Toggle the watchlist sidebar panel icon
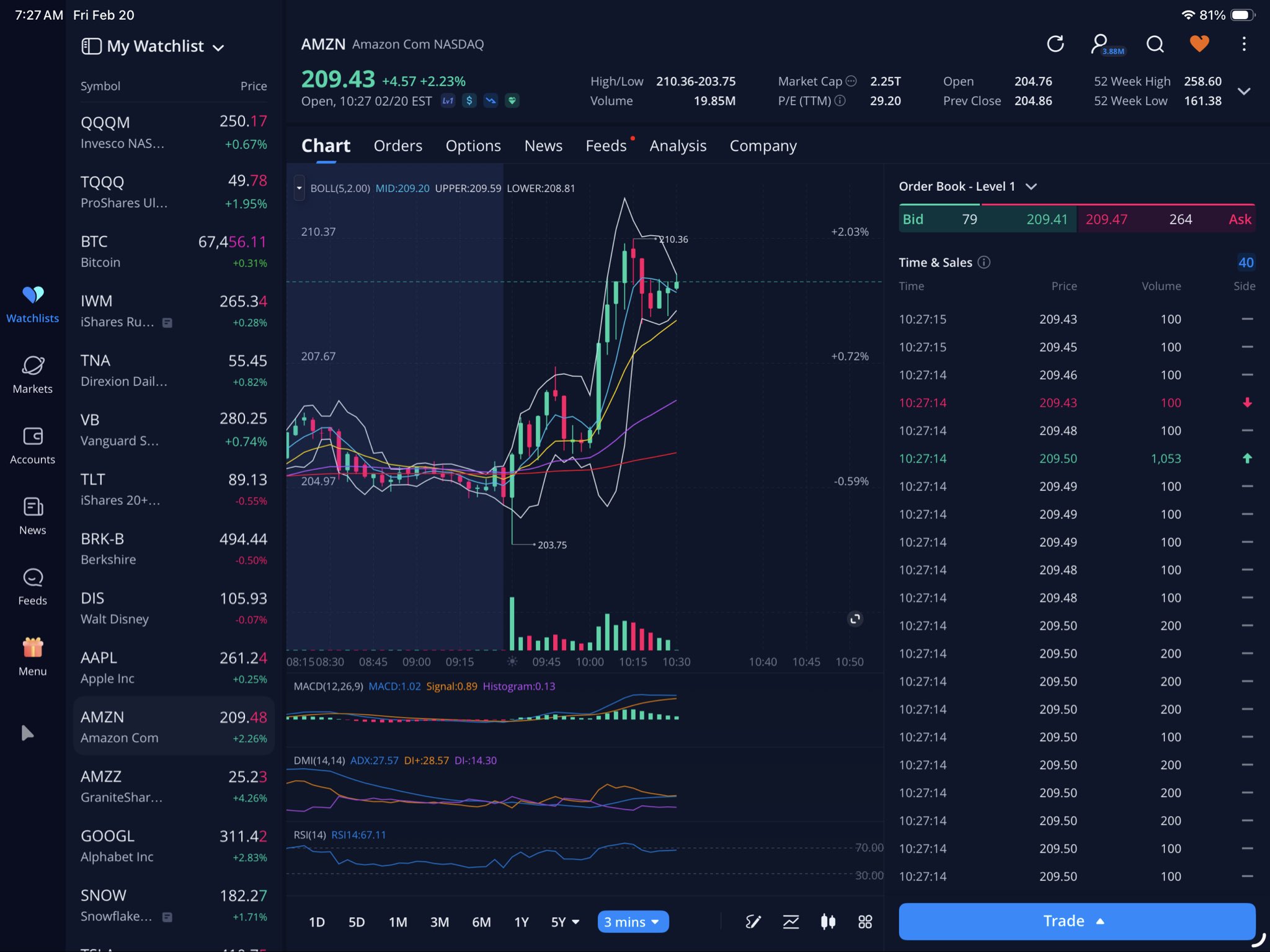Image resolution: width=1270 pixels, height=952 pixels. (x=91, y=46)
